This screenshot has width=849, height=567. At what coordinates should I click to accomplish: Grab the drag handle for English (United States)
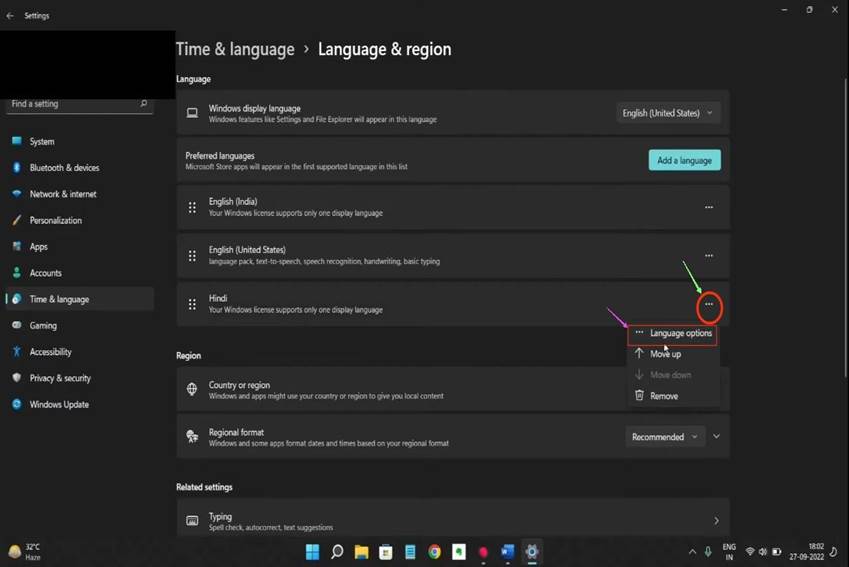pyautogui.click(x=192, y=256)
